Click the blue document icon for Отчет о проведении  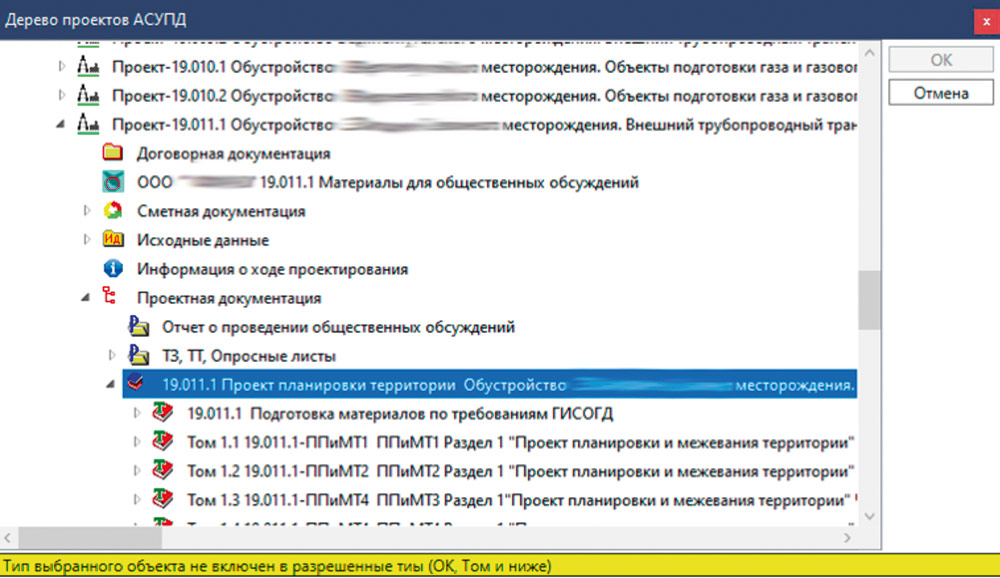coord(139,326)
